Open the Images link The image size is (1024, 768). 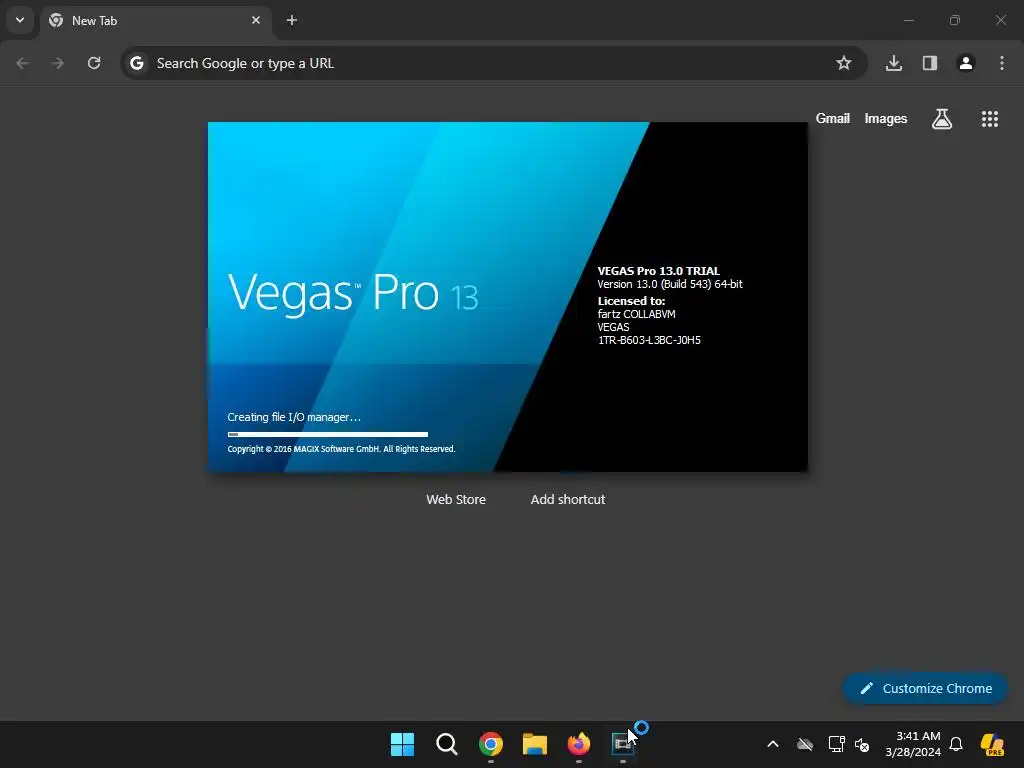[x=886, y=119]
